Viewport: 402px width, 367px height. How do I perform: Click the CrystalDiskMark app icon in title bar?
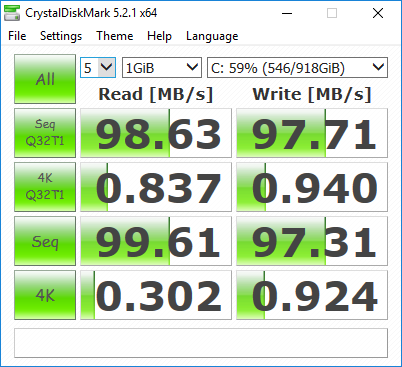(12, 13)
